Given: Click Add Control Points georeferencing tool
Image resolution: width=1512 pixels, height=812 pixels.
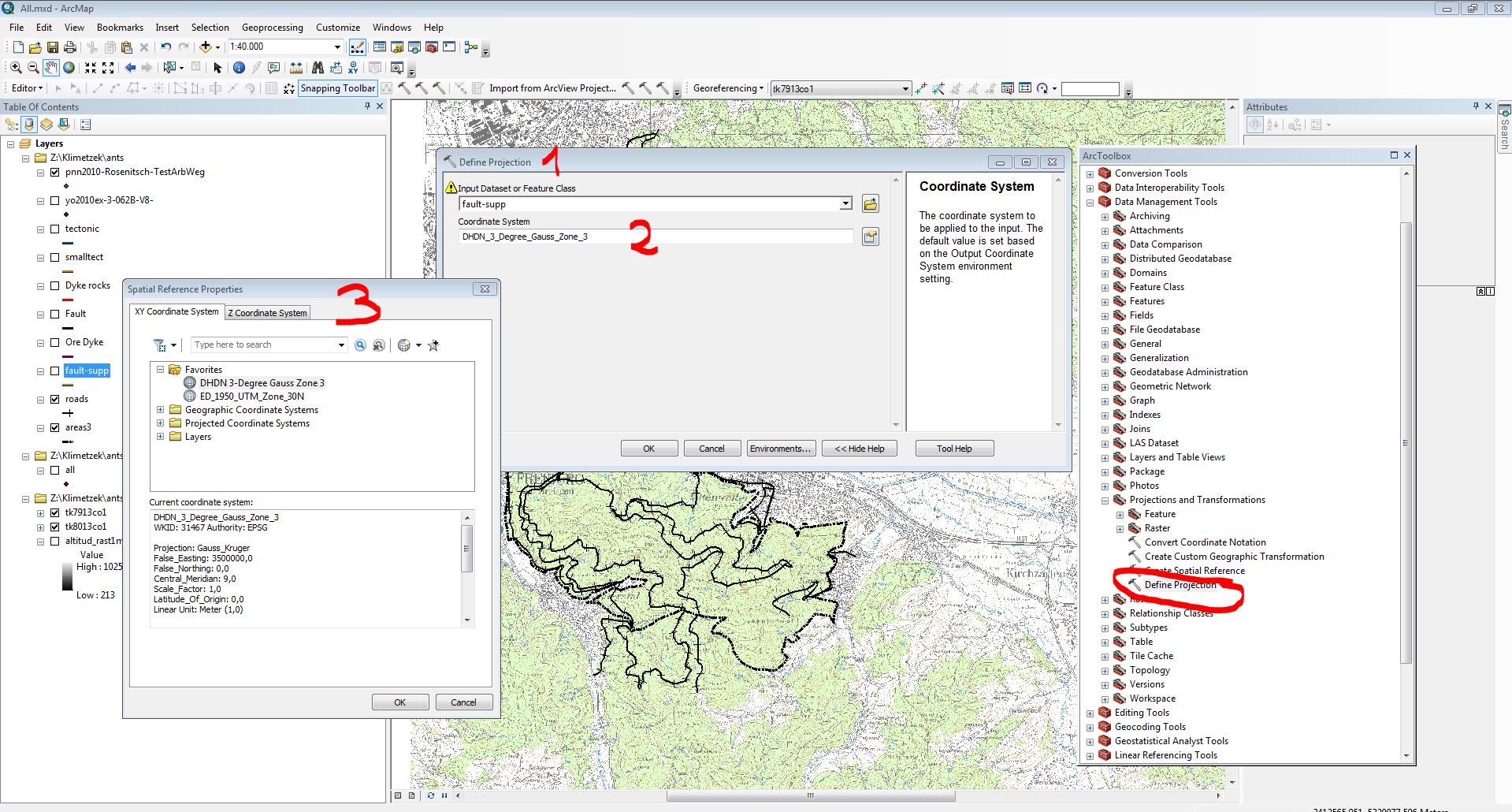Looking at the screenshot, I should (x=921, y=88).
